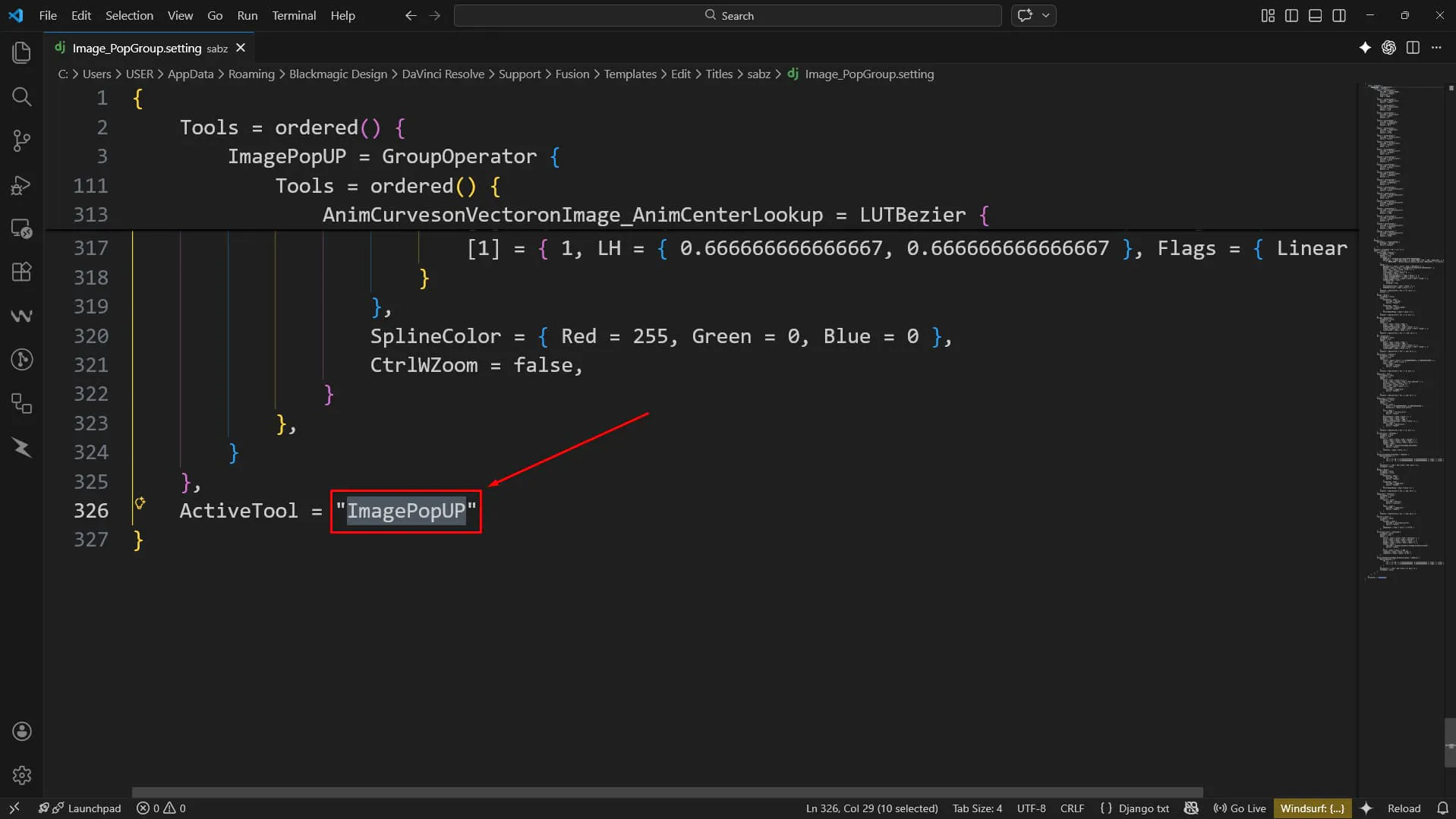Select the Image_PopGroup.setting editor tab
Image resolution: width=1456 pixels, height=819 pixels.
[x=149, y=48]
